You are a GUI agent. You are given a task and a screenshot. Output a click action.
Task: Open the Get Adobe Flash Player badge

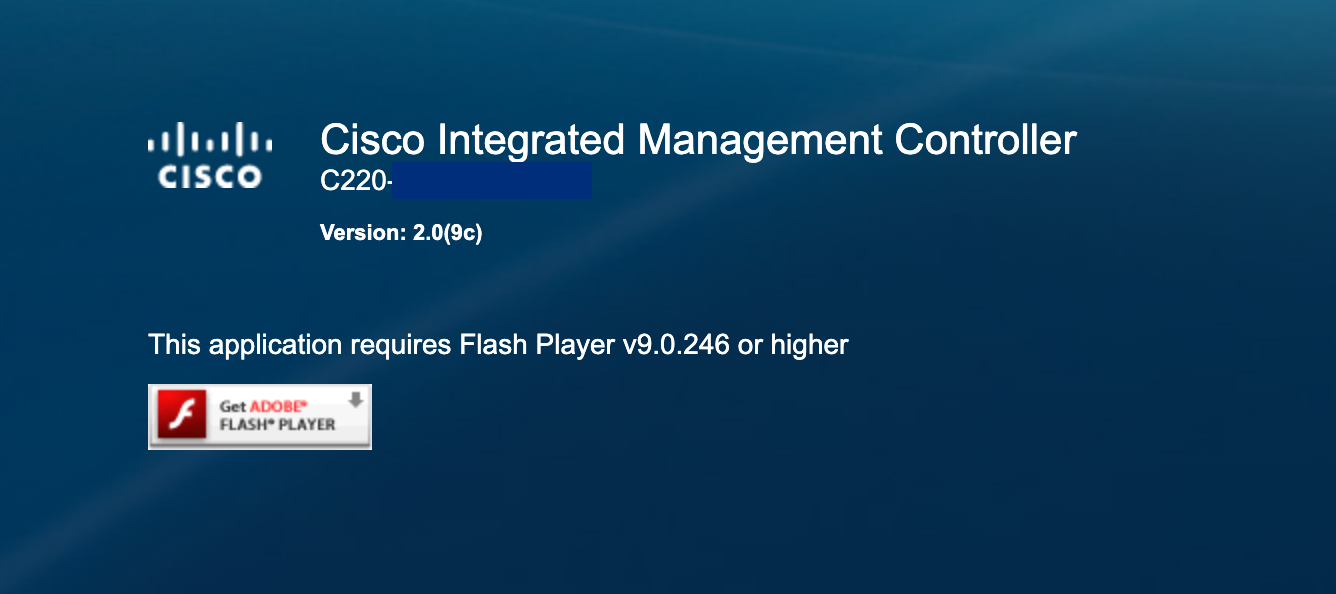click(260, 417)
